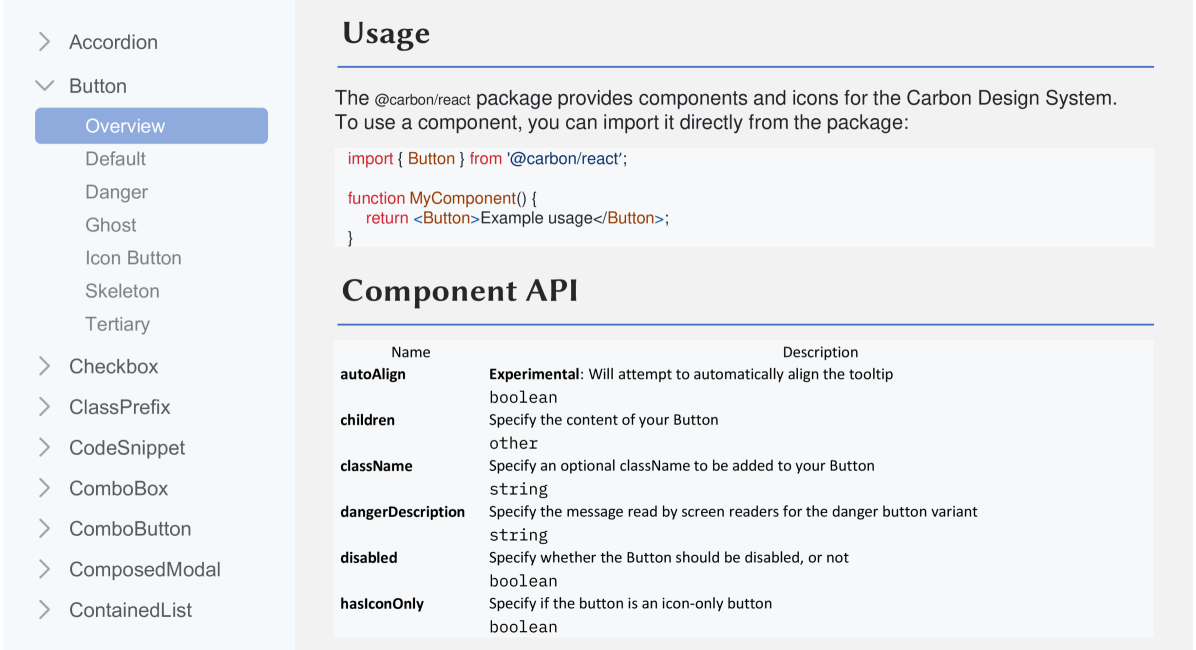The width and height of the screenshot is (1196, 650).
Task: Expand the ComboButton chevron icon
Action: 44,528
